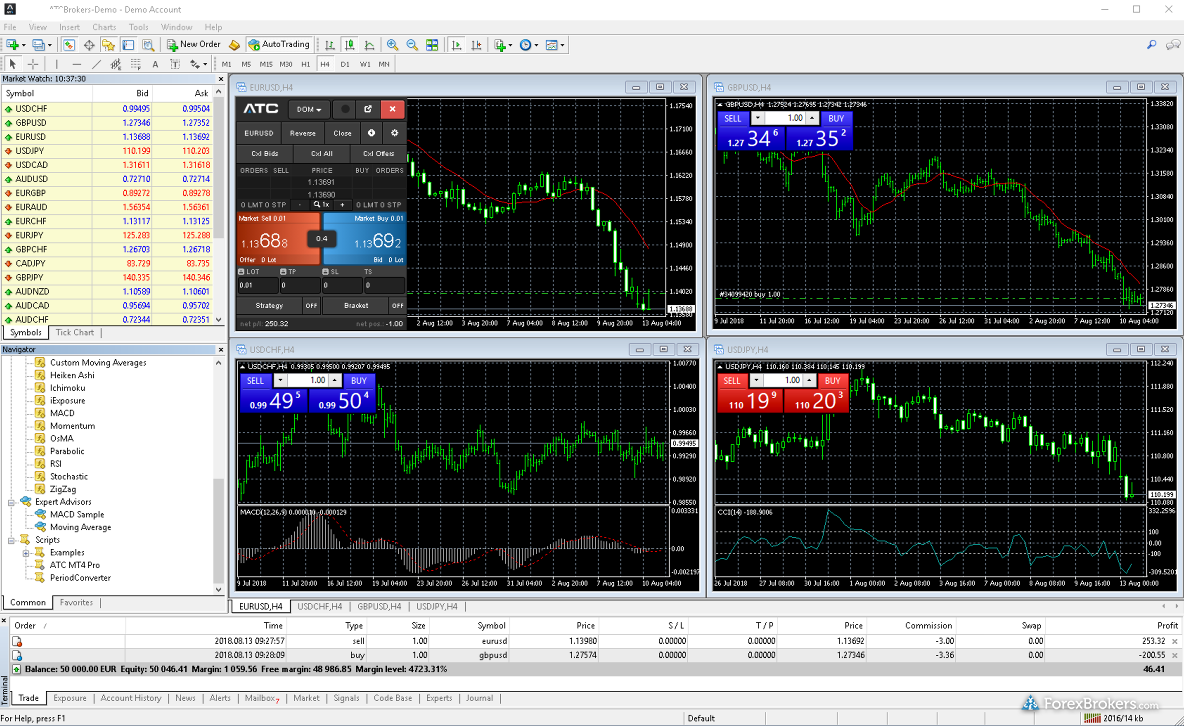
Task: Open the Tools menu
Action: (x=138, y=27)
